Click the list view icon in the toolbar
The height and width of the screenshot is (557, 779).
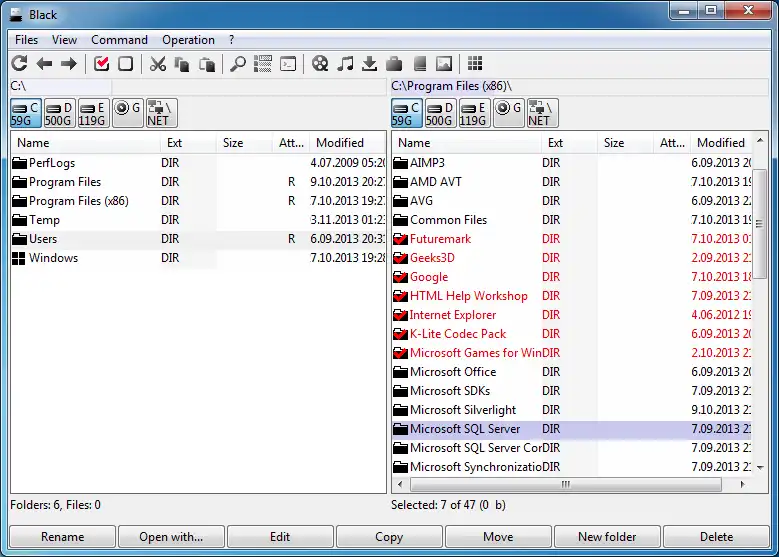(263, 64)
